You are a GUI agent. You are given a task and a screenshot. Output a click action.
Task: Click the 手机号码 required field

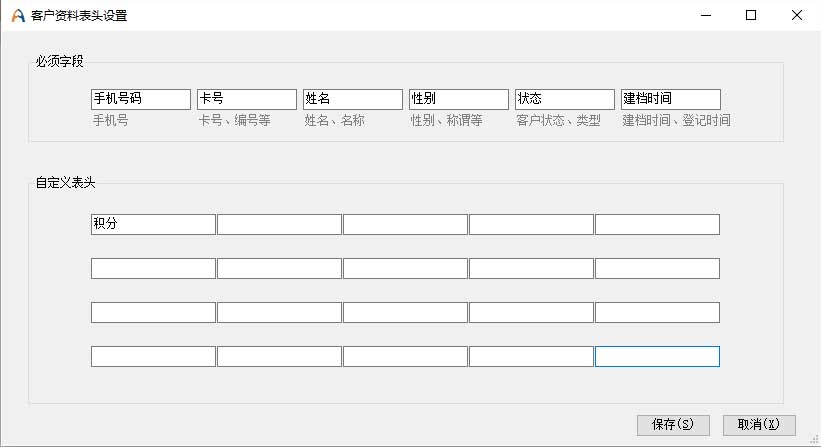(x=140, y=99)
